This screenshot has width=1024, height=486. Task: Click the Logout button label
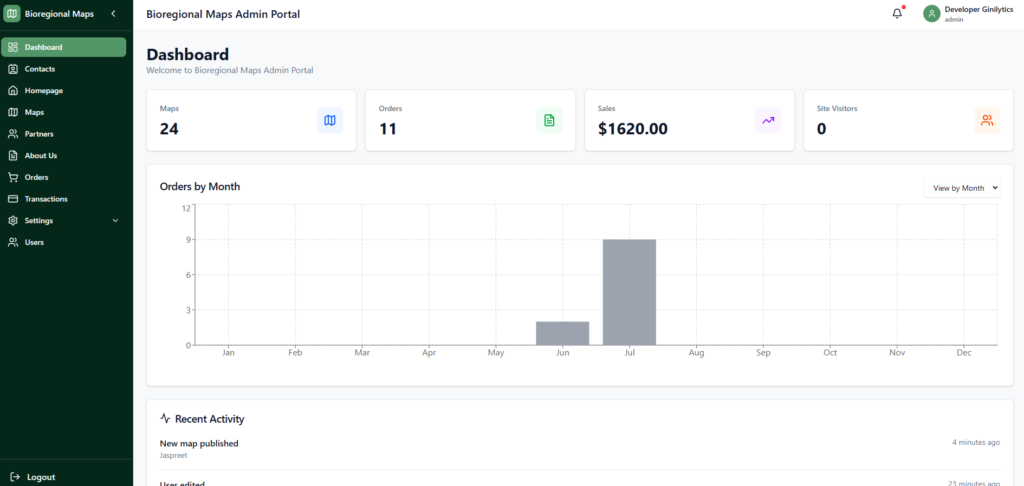[x=41, y=477]
